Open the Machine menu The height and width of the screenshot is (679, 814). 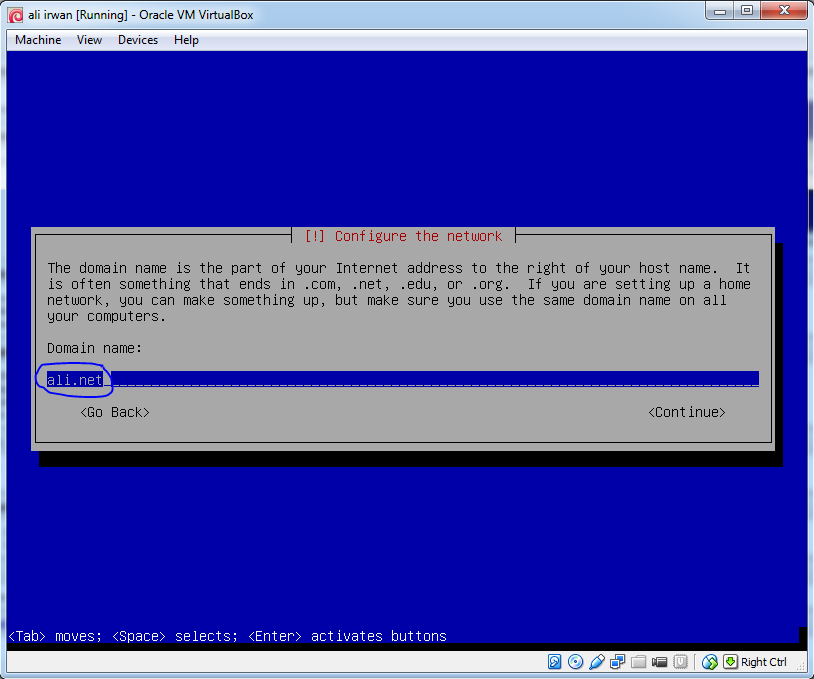point(38,40)
